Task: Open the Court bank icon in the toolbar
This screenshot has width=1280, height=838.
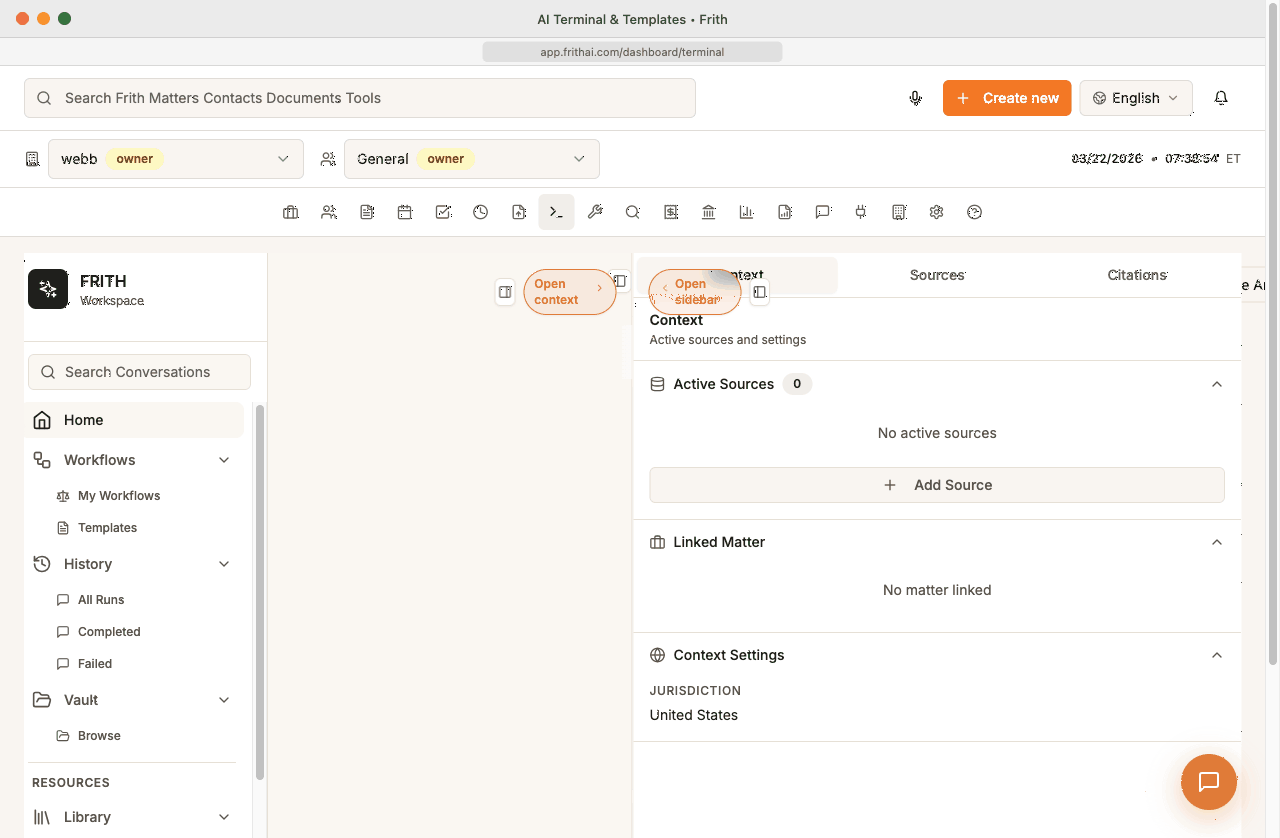Action: 708,211
